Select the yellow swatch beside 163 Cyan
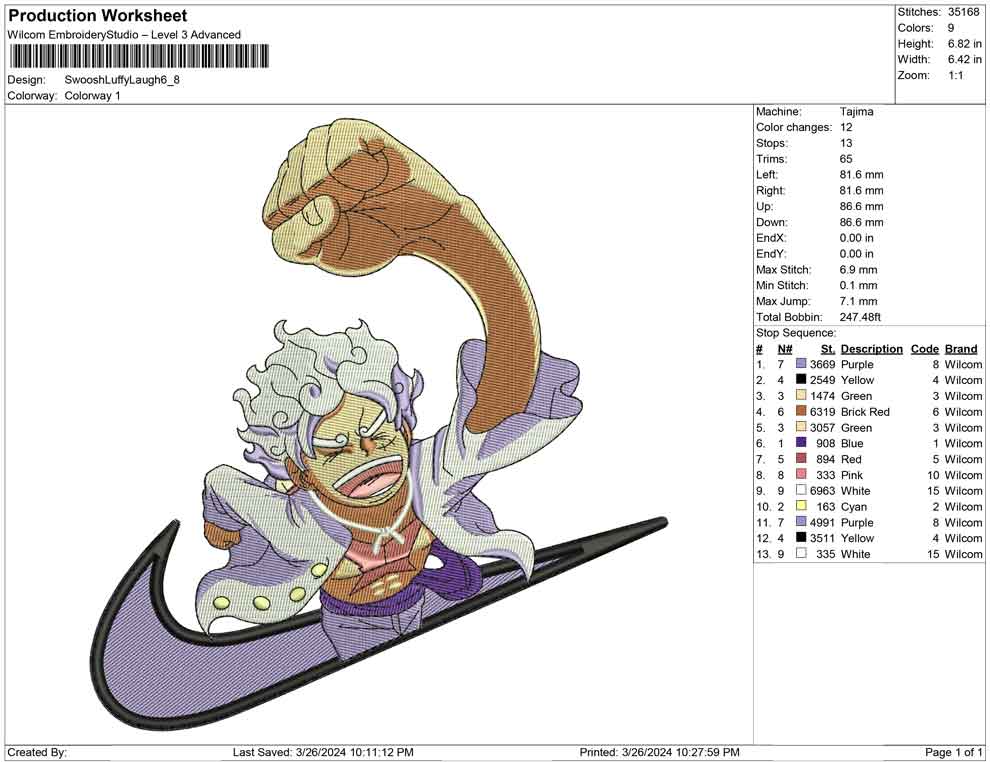990x762 pixels. tap(801, 506)
